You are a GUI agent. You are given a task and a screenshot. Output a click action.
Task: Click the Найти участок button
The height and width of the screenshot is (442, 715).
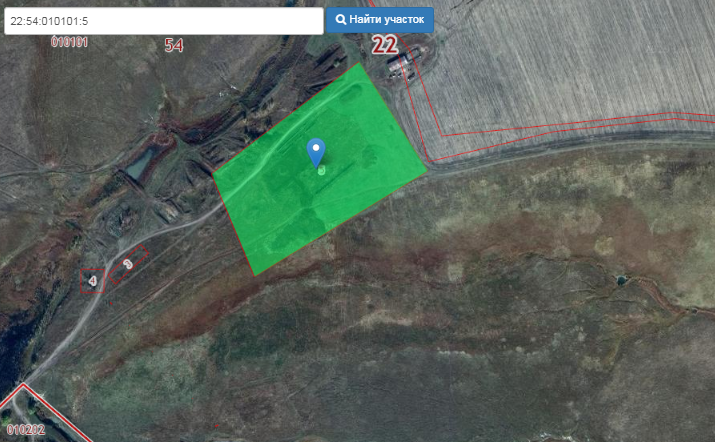[380, 20]
